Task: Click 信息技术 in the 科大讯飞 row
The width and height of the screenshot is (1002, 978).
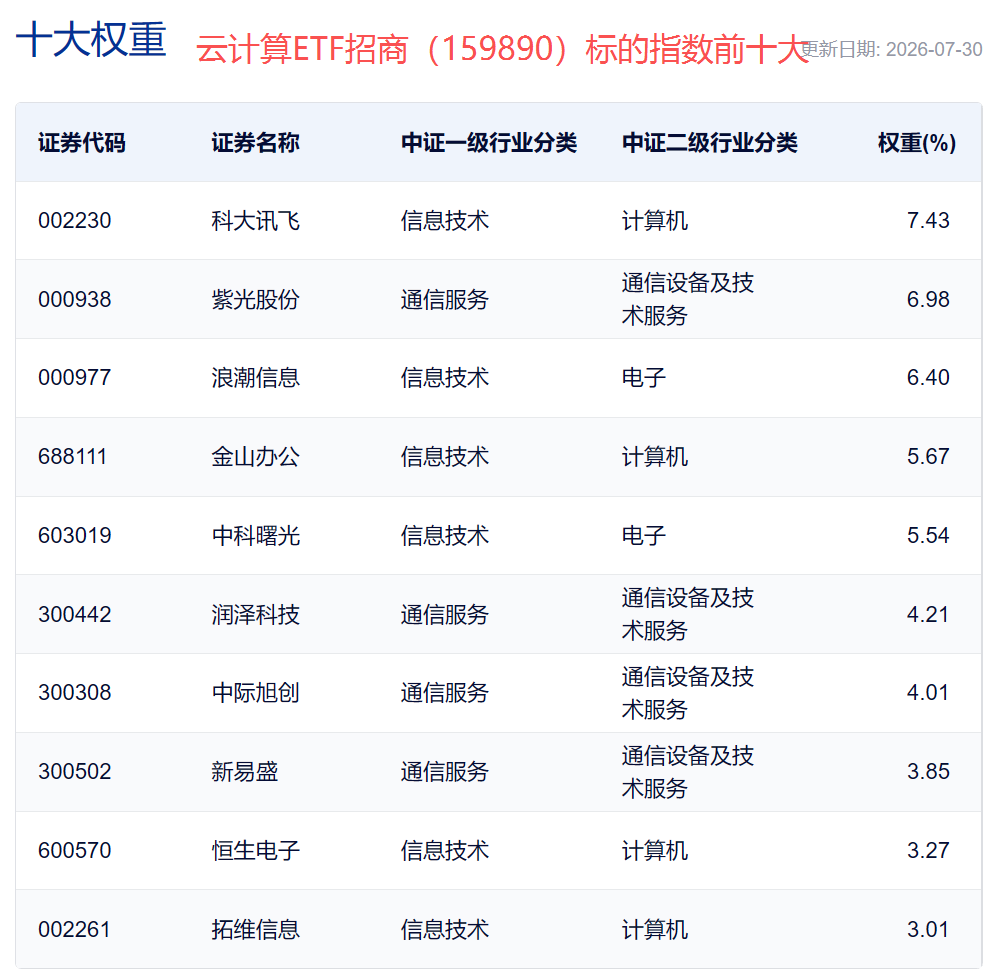Action: pos(445,221)
